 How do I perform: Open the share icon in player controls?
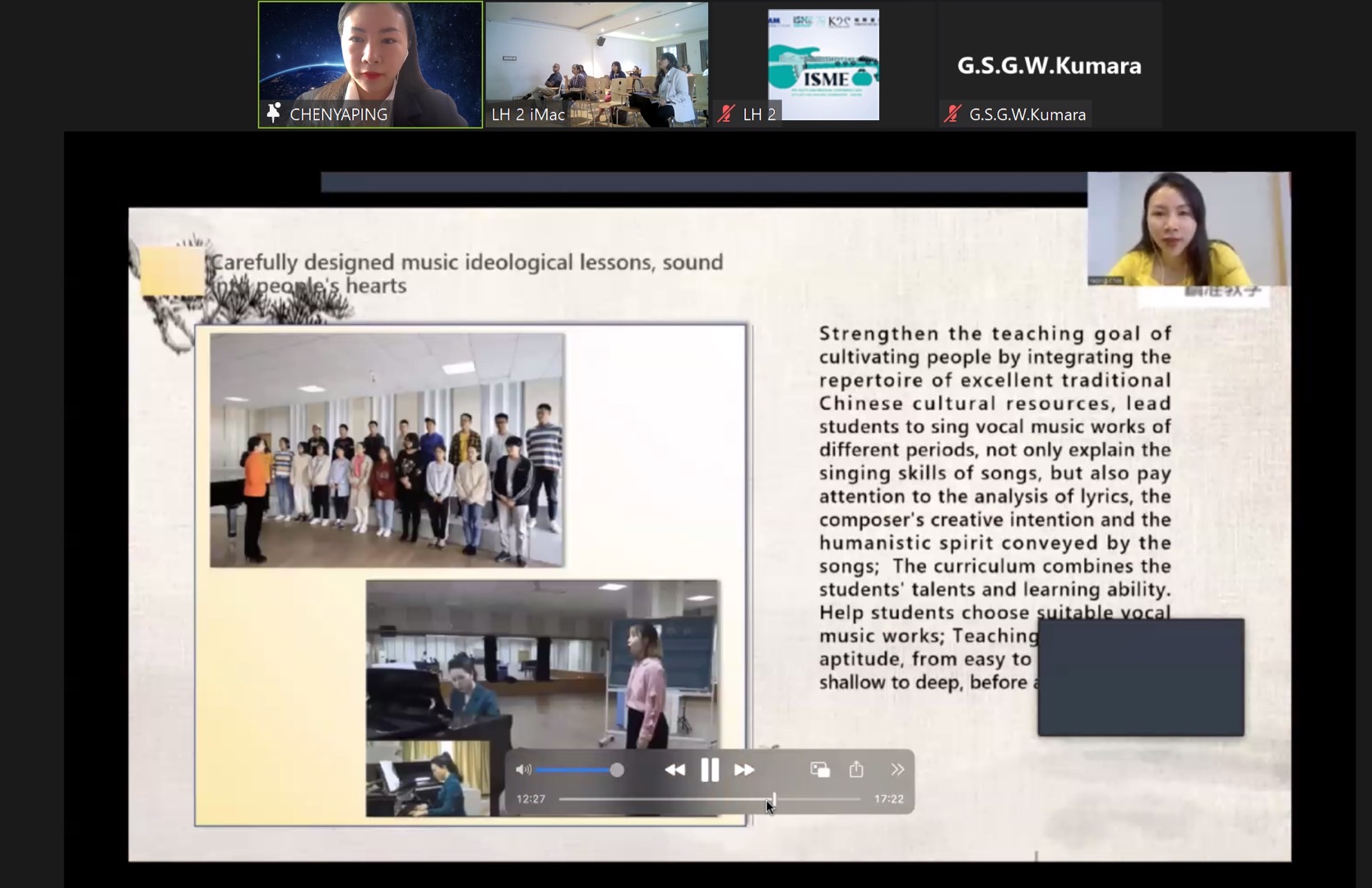pyautogui.click(x=856, y=770)
